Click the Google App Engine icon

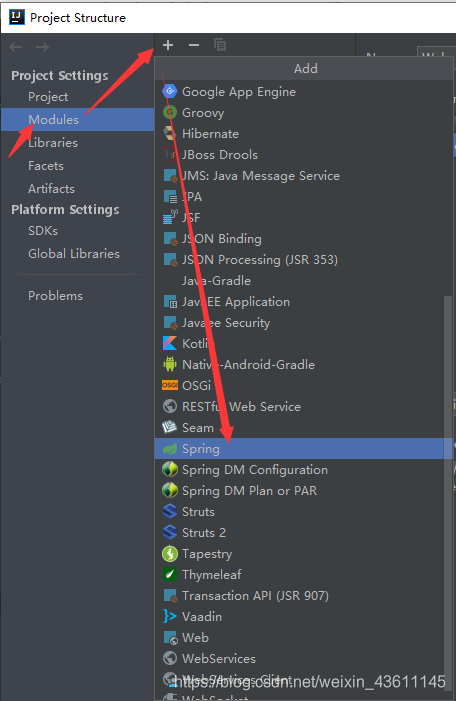[x=170, y=92]
